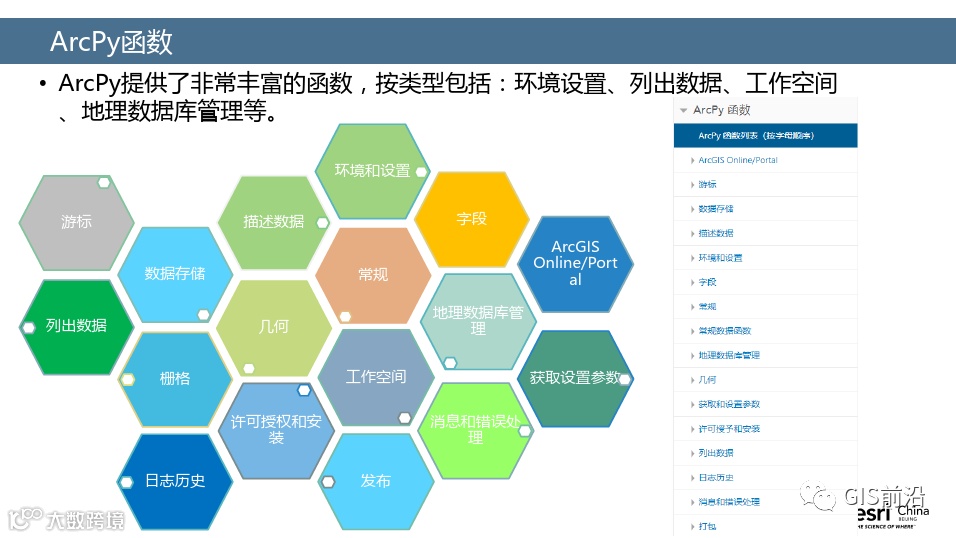The height and width of the screenshot is (538, 956).
Task: Click the yellow 字段 hexagon
Action: (x=471, y=219)
